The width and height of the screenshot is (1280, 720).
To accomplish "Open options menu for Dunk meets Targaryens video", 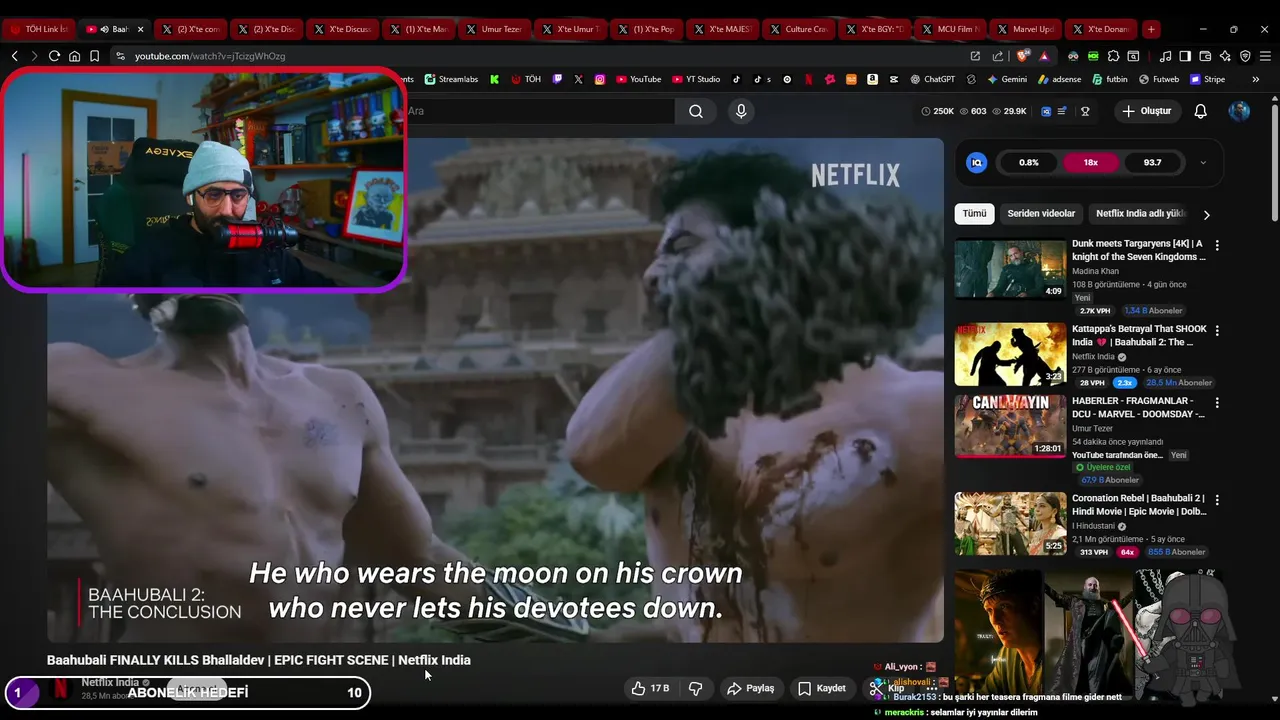I will pos(1217,245).
